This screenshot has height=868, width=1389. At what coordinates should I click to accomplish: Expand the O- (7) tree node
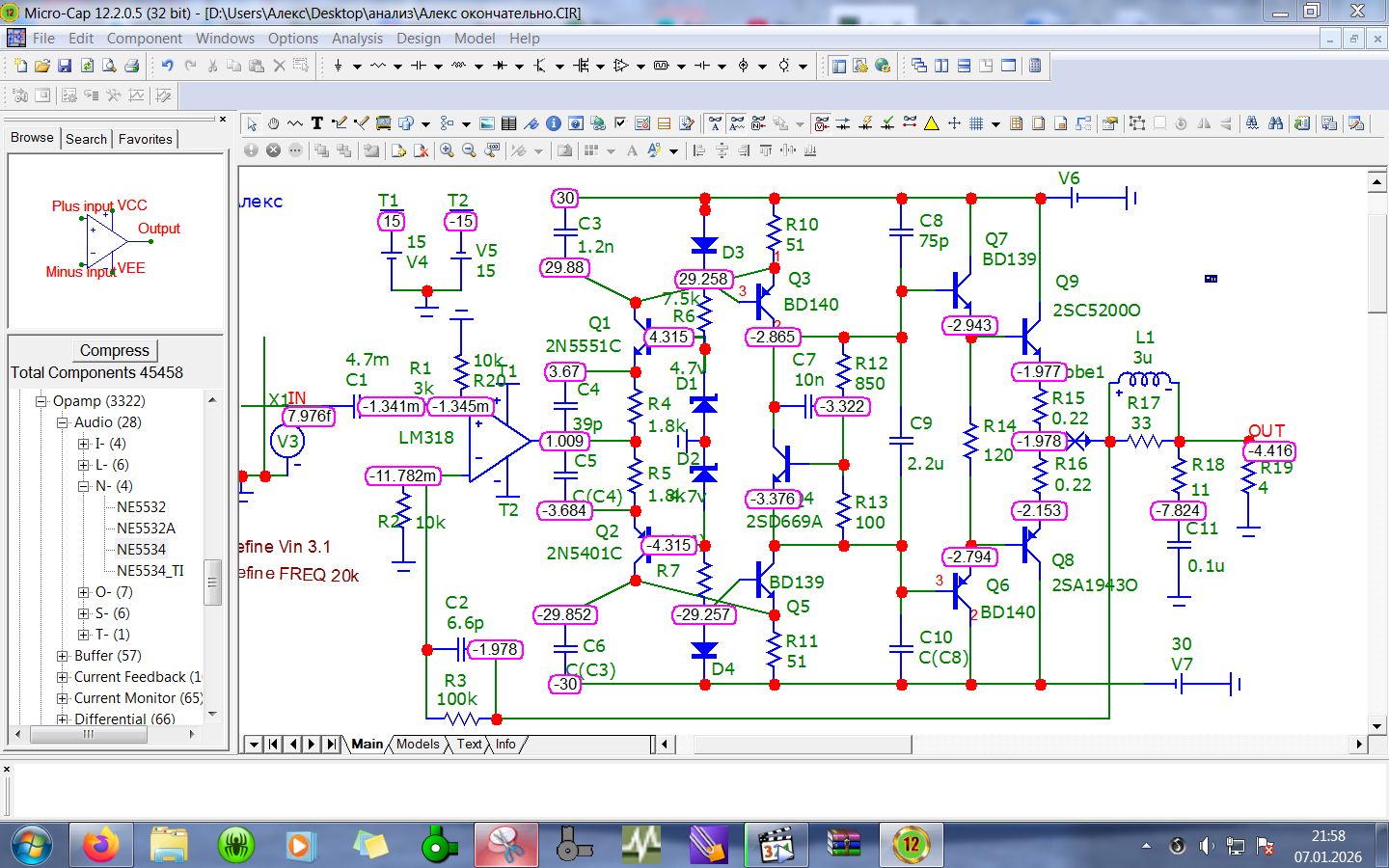click(x=84, y=592)
